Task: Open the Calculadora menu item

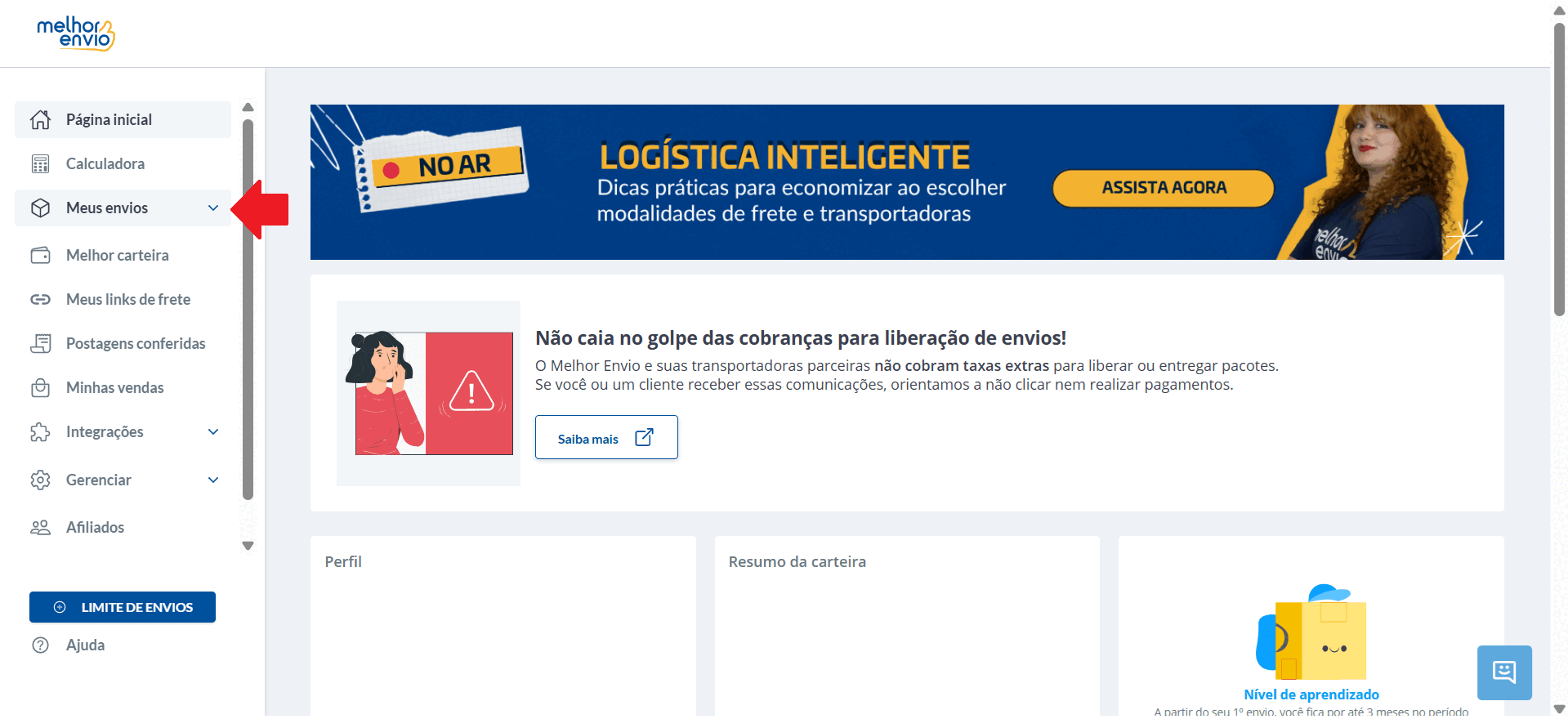Action: coord(123,163)
